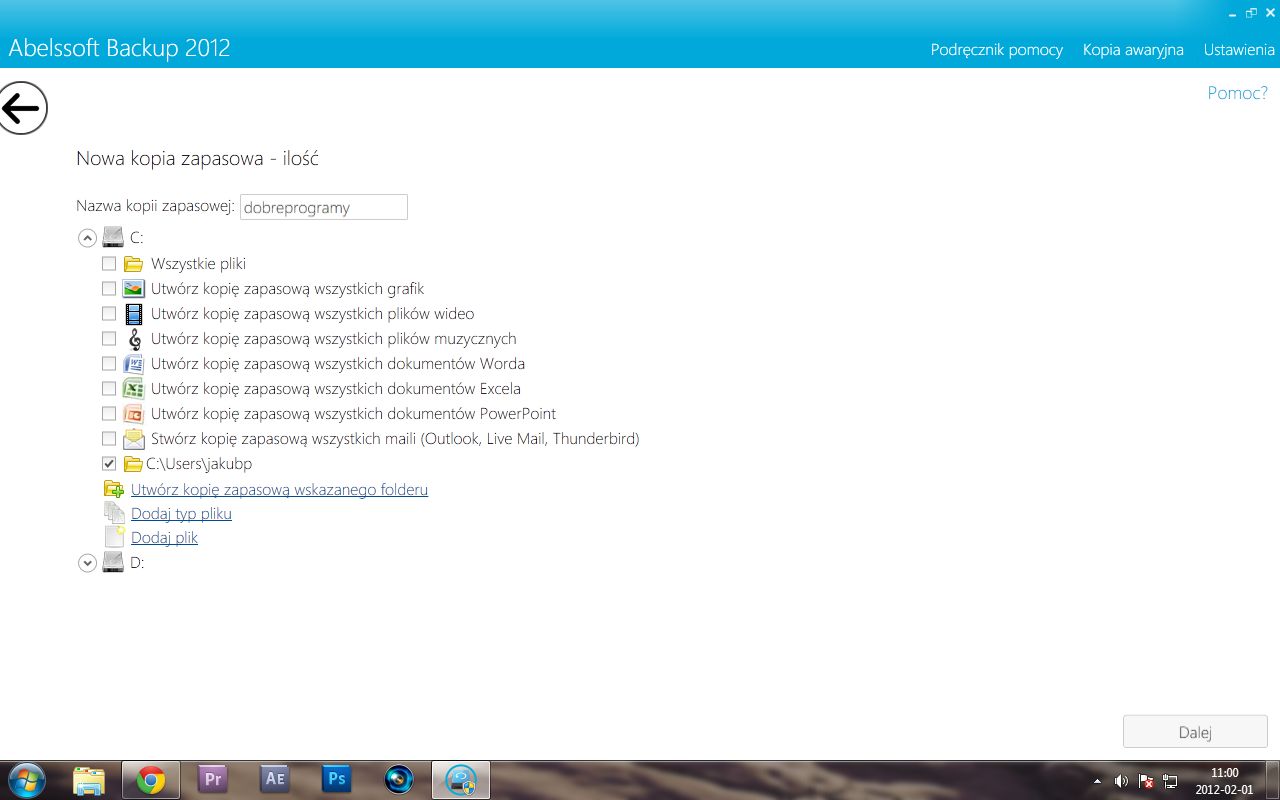Viewport: 1280px width, 800px height.
Task: Show hidden tray icons arrow
Action: [1097, 781]
